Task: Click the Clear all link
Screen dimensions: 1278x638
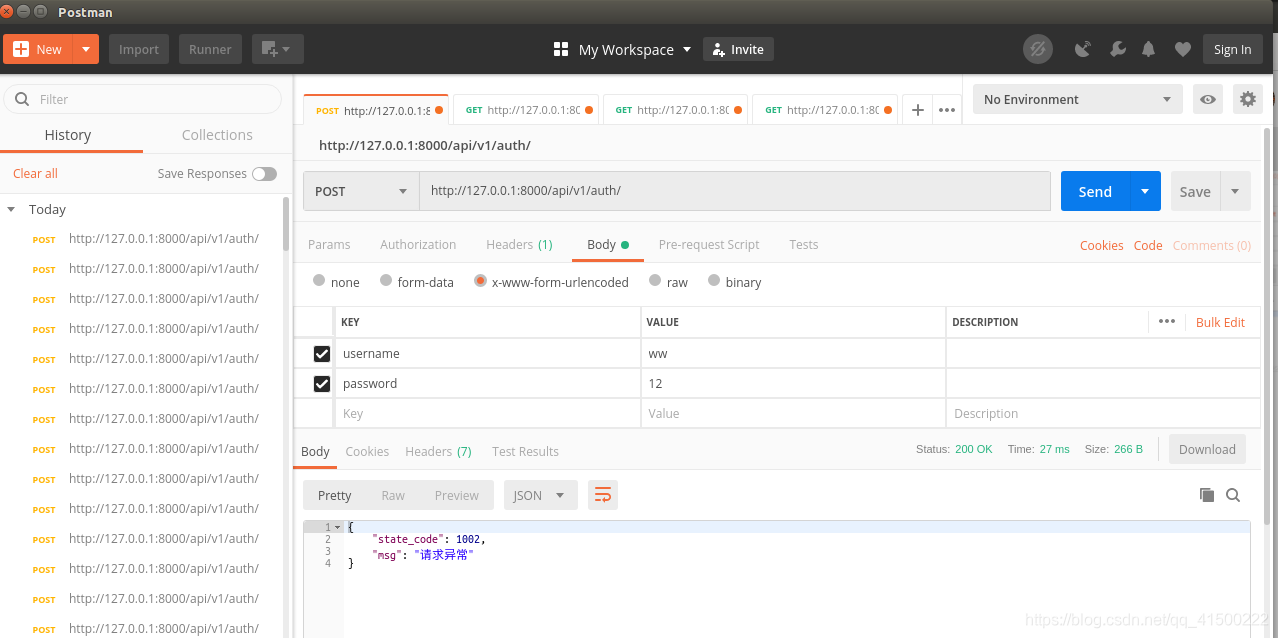Action: click(35, 173)
